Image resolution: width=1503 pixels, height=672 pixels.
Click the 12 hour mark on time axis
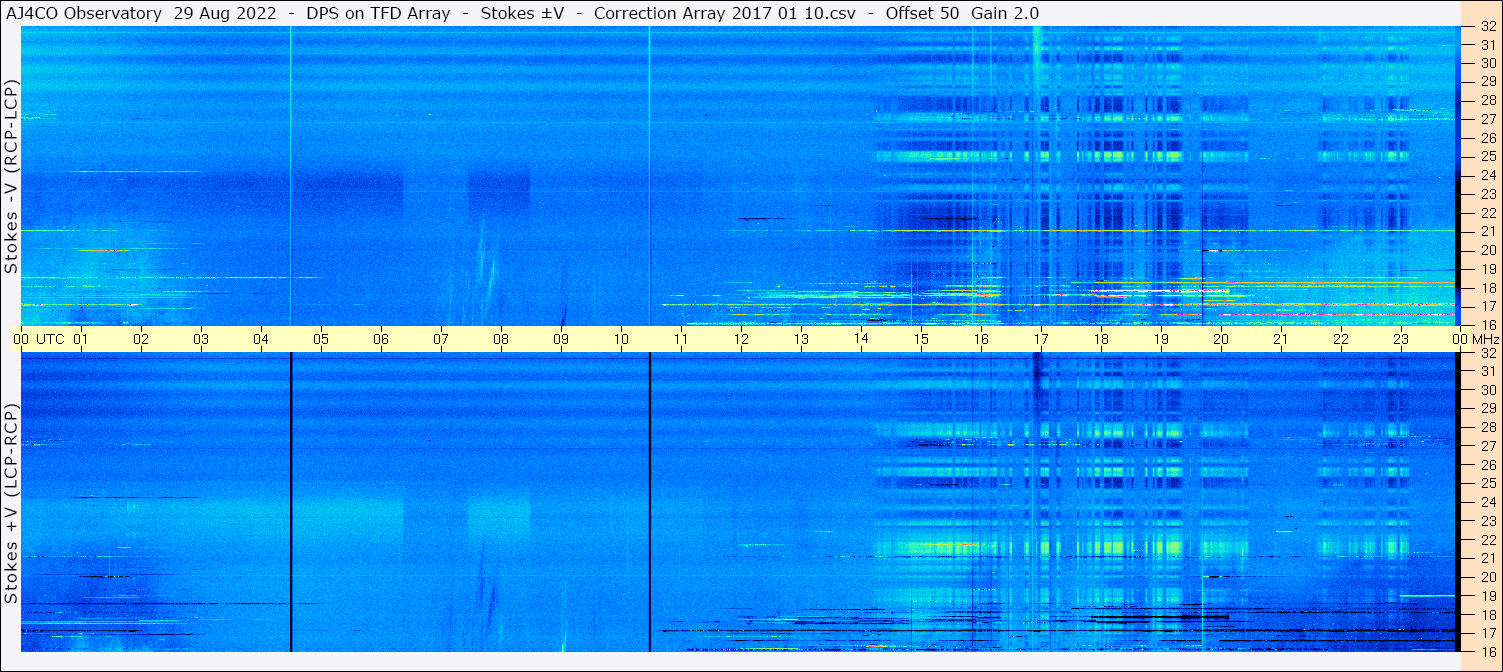(741, 339)
